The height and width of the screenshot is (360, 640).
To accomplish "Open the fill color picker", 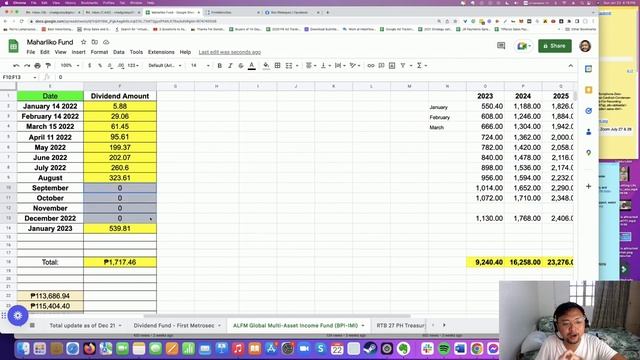I will [x=266, y=66].
